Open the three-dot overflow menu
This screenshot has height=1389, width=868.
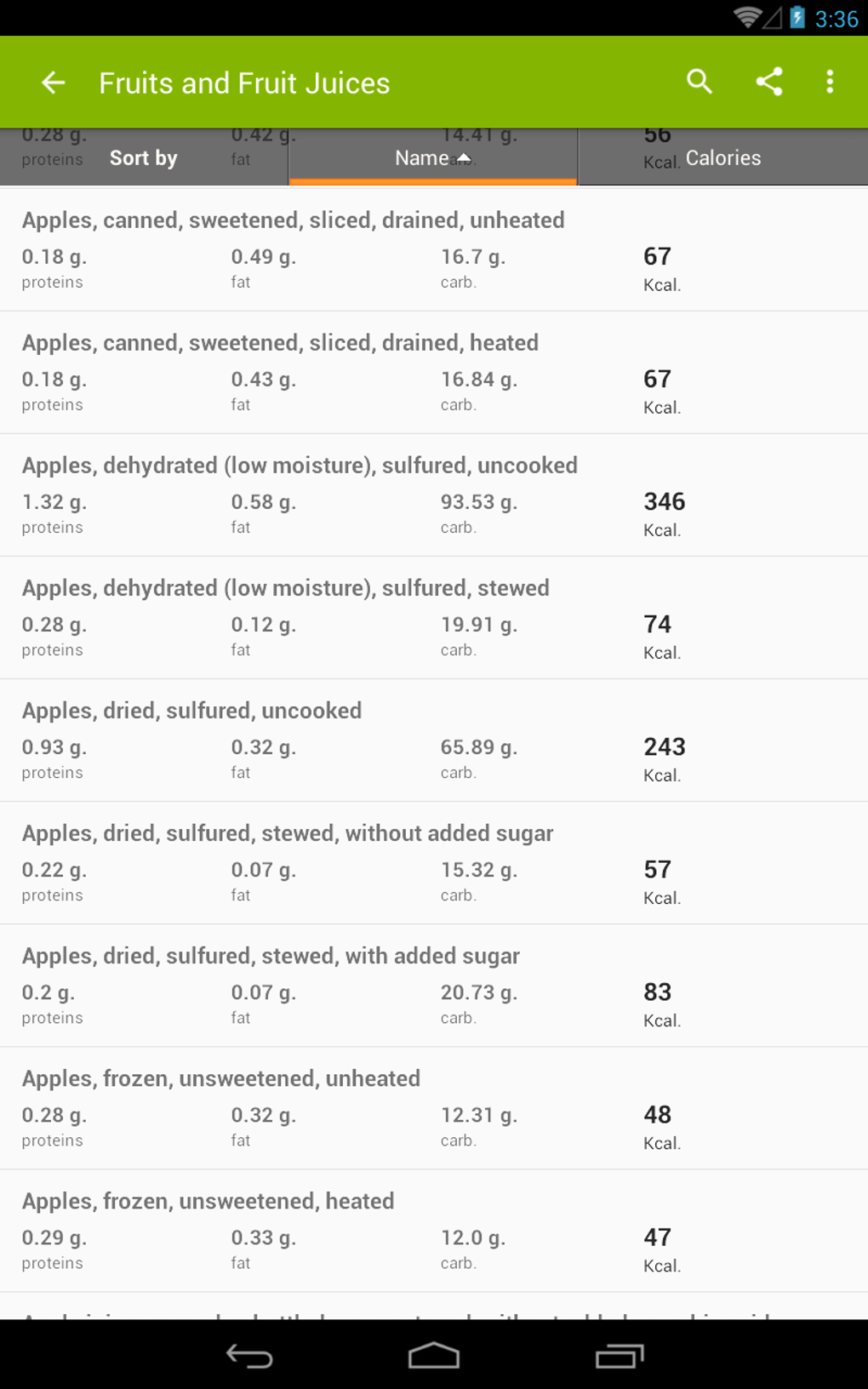[x=830, y=82]
